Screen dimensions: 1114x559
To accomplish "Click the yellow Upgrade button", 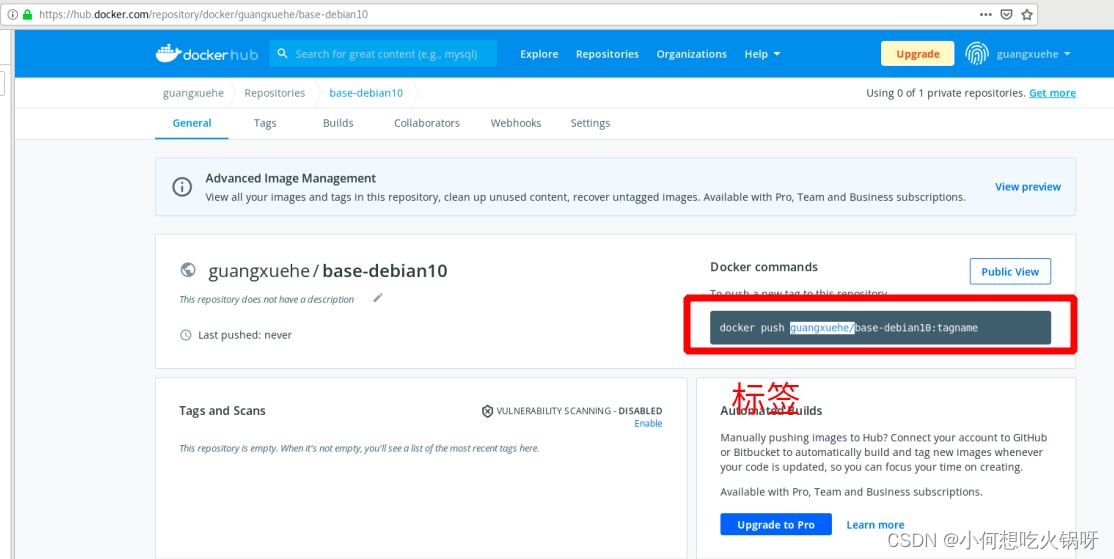I will [917, 54].
